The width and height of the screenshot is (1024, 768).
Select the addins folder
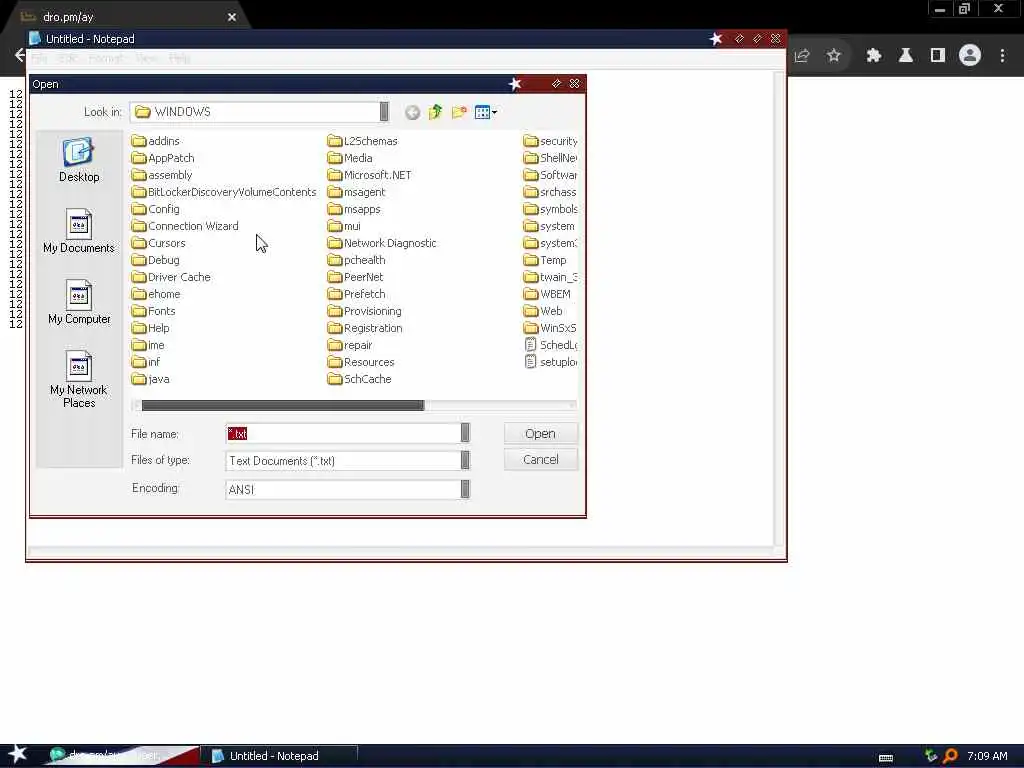pos(155,141)
